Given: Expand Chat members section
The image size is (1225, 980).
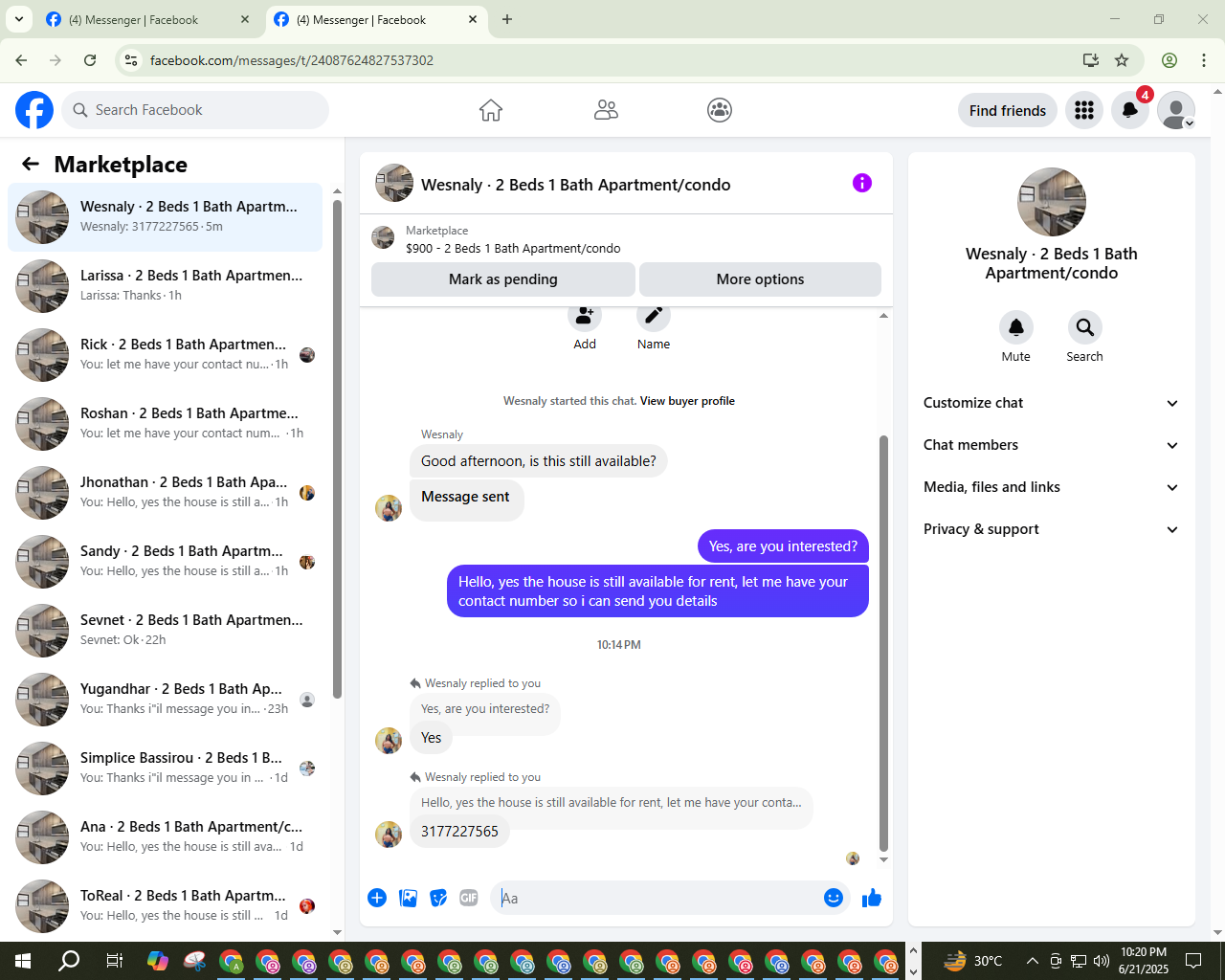Looking at the screenshot, I should 1051,445.
